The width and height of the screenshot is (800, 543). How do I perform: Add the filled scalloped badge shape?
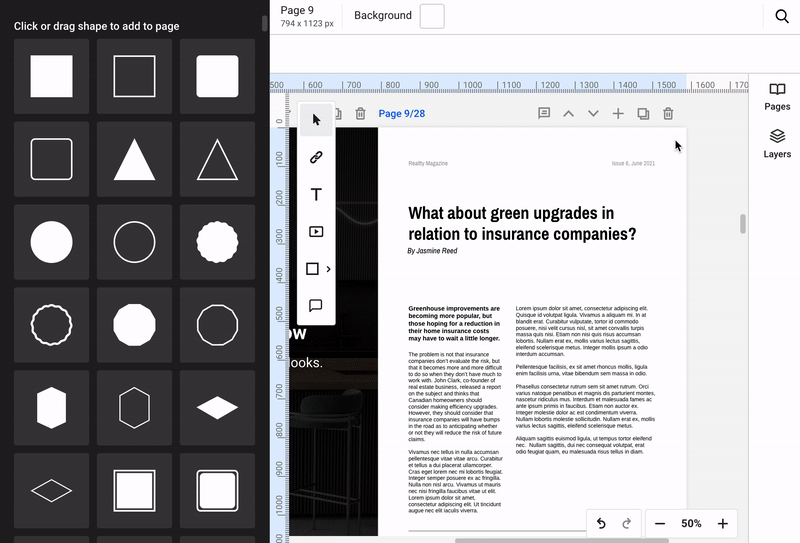click(x=217, y=242)
